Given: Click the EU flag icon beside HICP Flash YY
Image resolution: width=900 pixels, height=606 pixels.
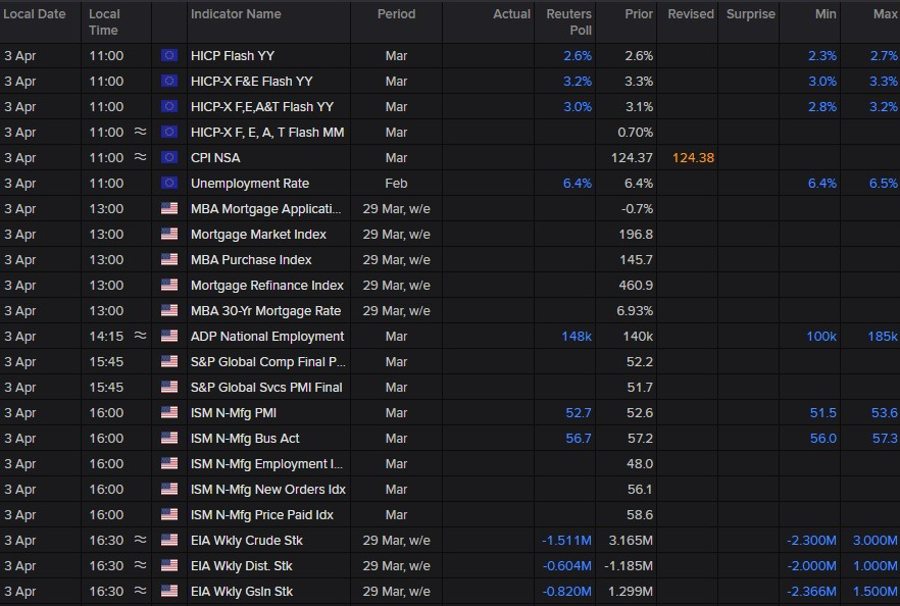Looking at the screenshot, I should (x=169, y=55).
